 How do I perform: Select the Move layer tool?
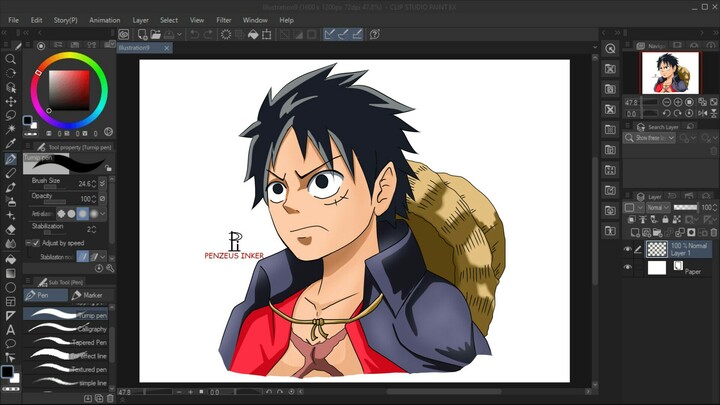click(x=10, y=101)
